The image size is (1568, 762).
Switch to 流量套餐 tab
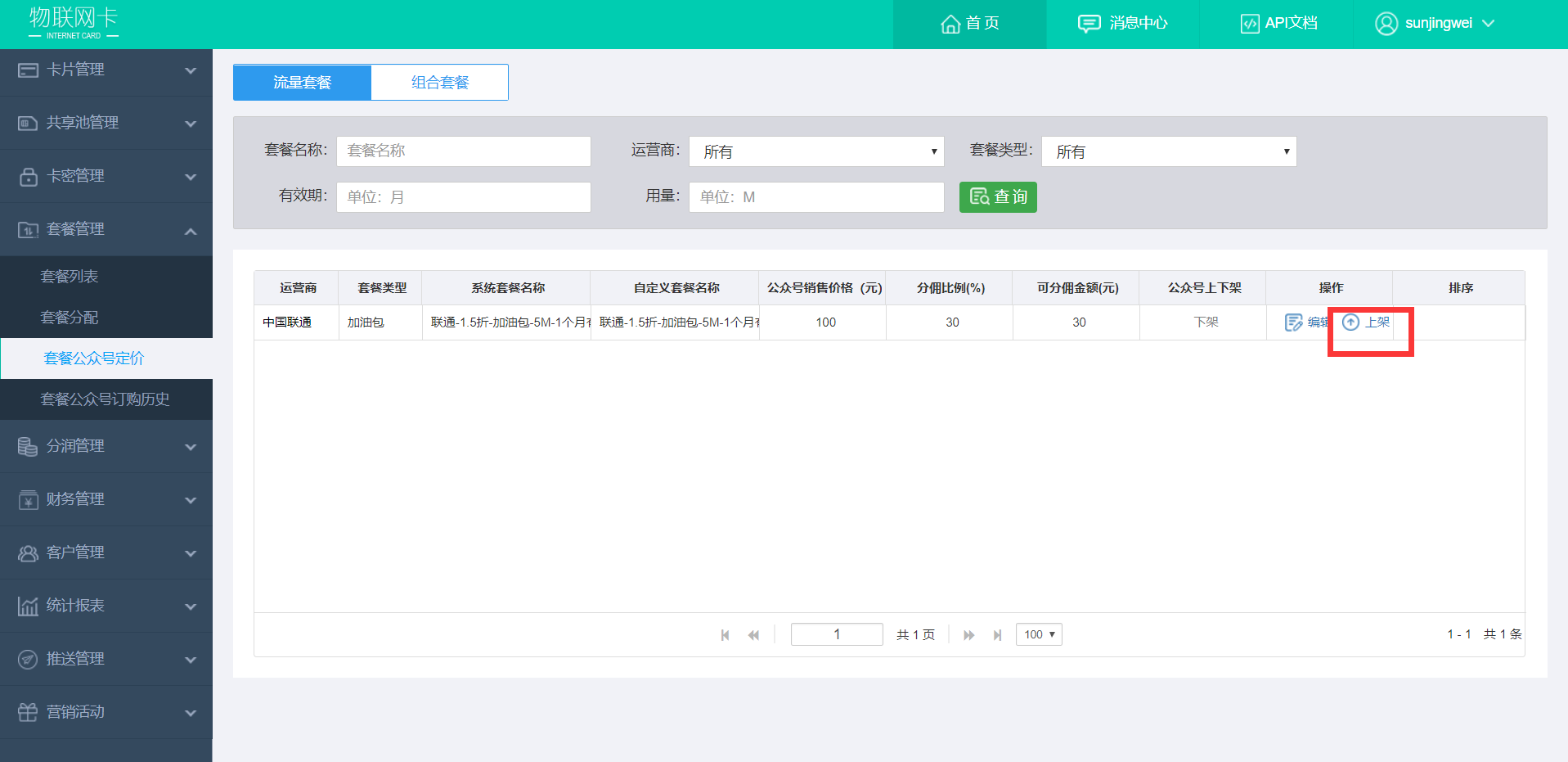pyautogui.click(x=303, y=83)
